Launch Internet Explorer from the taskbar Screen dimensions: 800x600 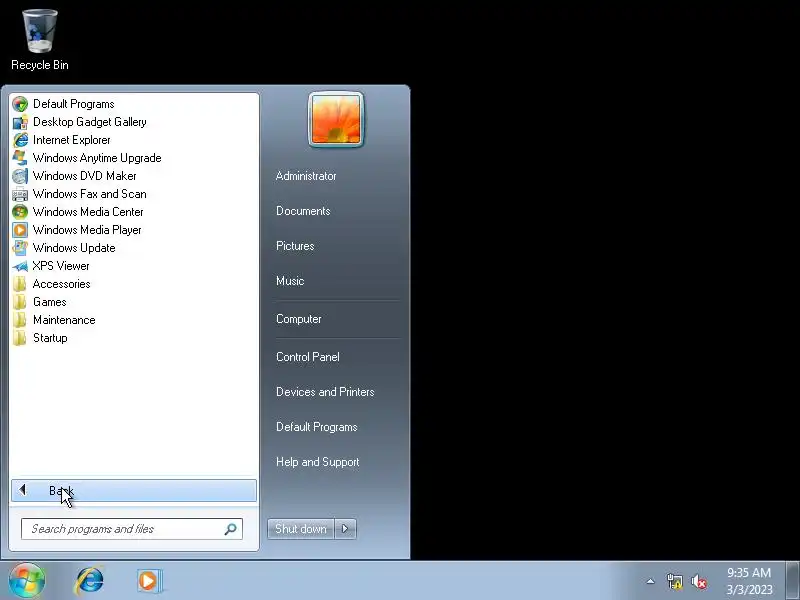pos(90,581)
